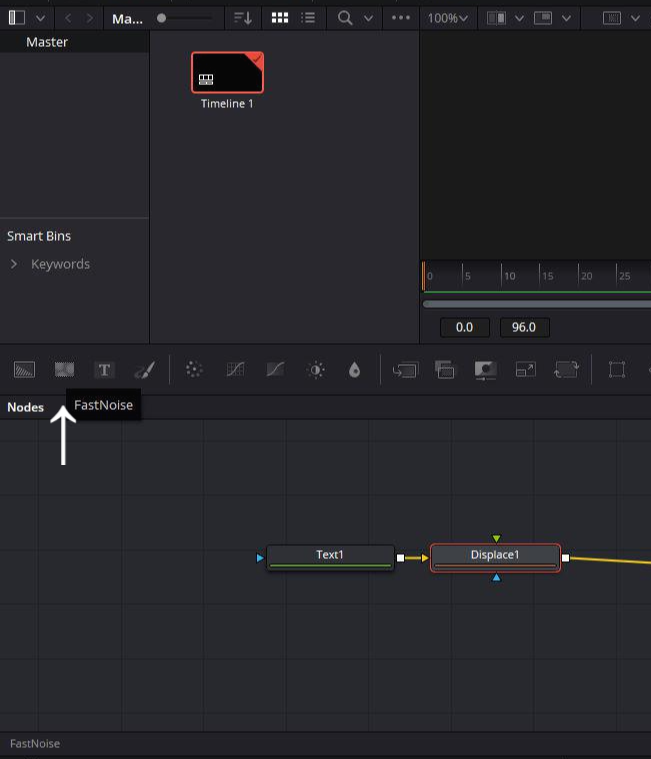651x759 pixels.
Task: Open the bin list panel dropdown arrow
Action: tap(41, 18)
